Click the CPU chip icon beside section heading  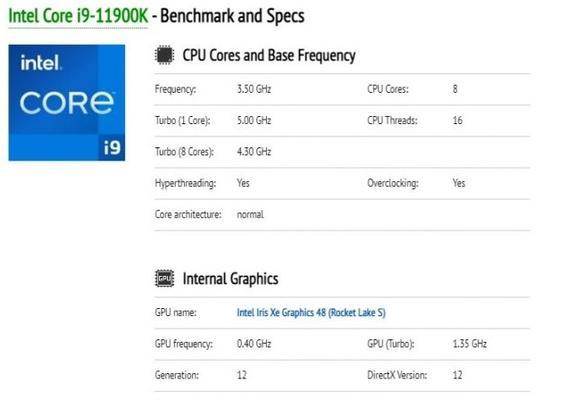[x=164, y=55]
